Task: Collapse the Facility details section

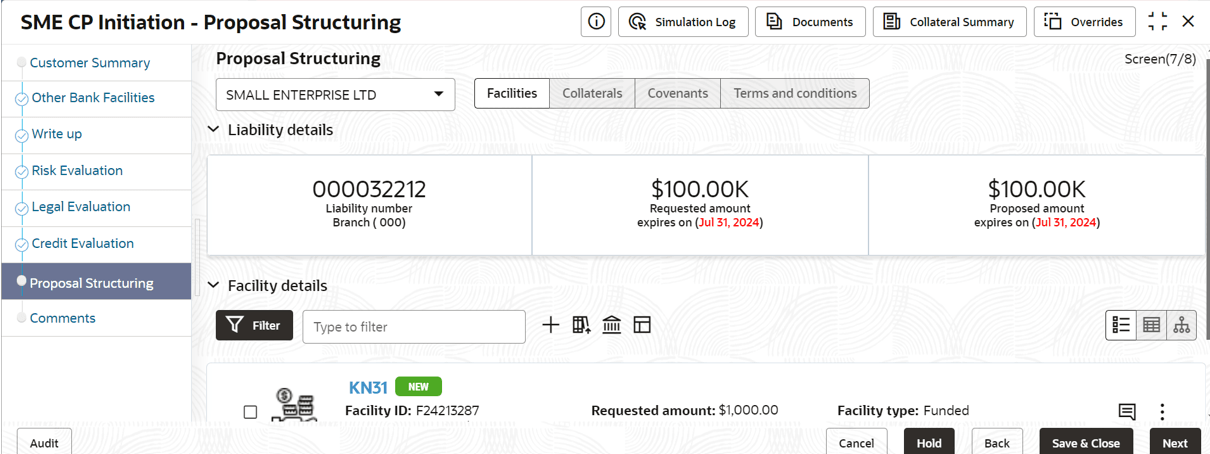Action: point(213,286)
